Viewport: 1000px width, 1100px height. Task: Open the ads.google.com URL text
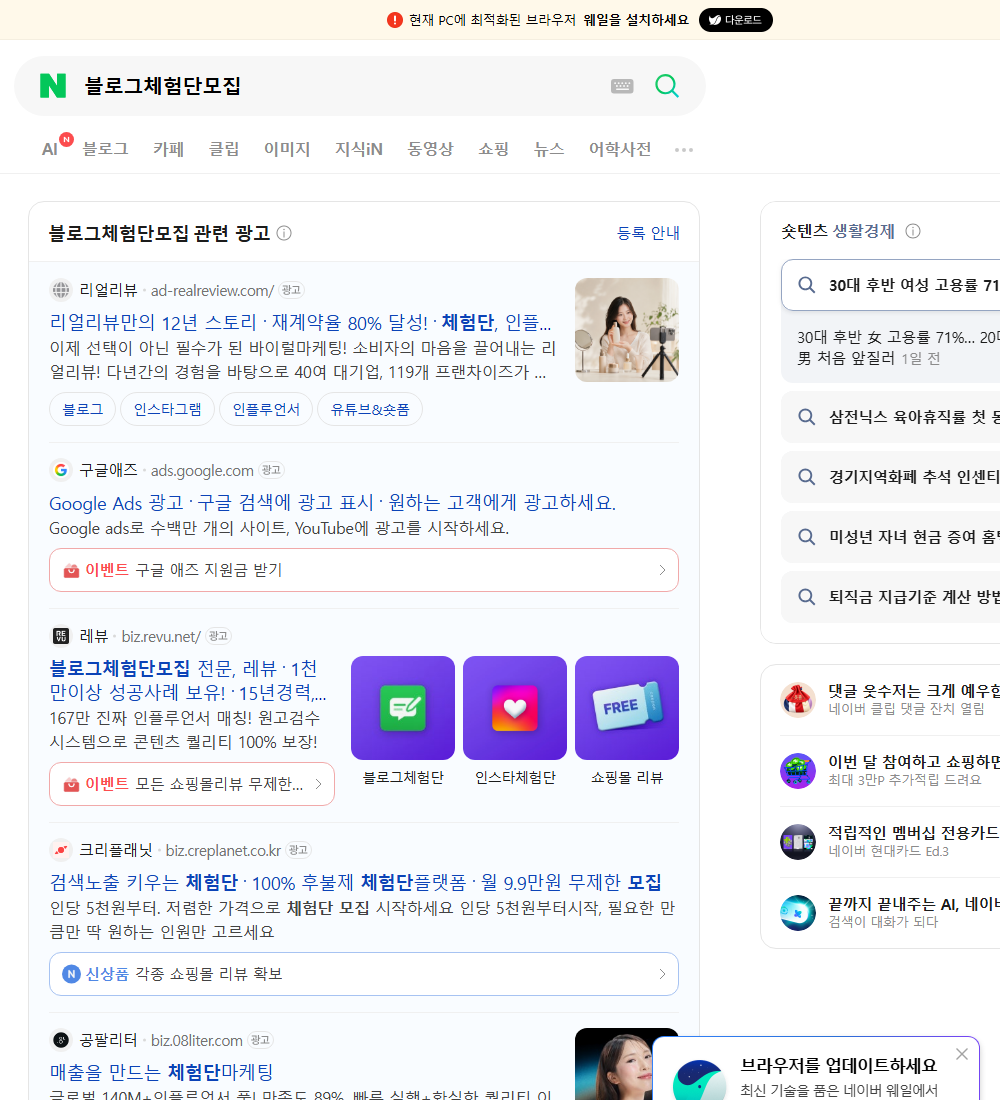point(202,471)
